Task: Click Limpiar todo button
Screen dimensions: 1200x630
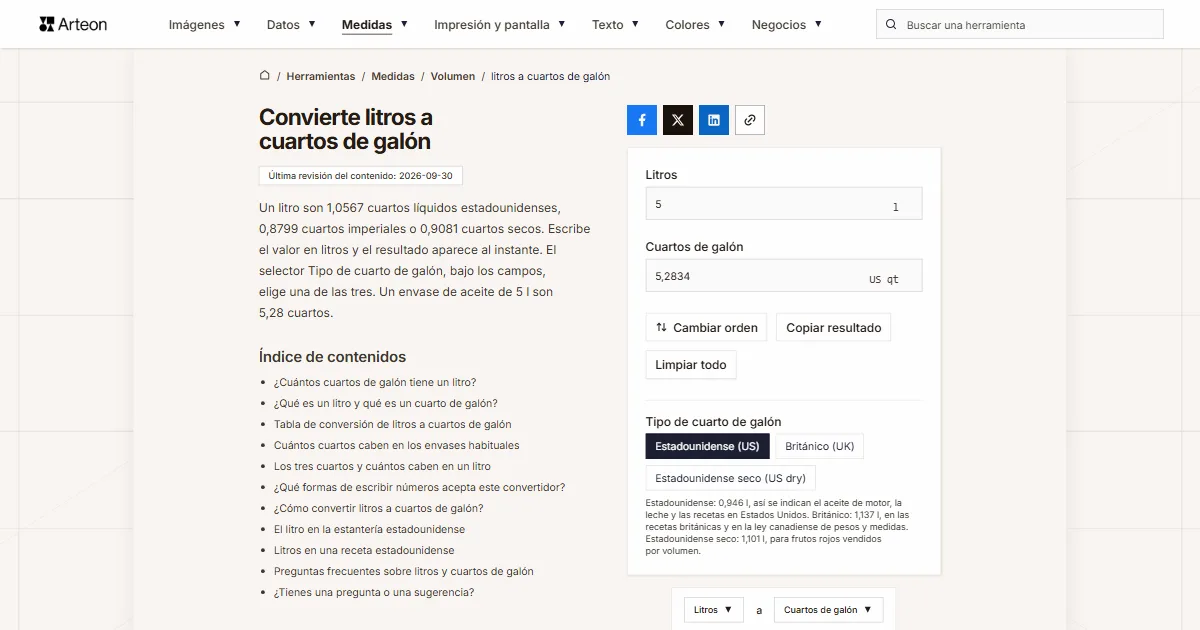Action: 691,365
